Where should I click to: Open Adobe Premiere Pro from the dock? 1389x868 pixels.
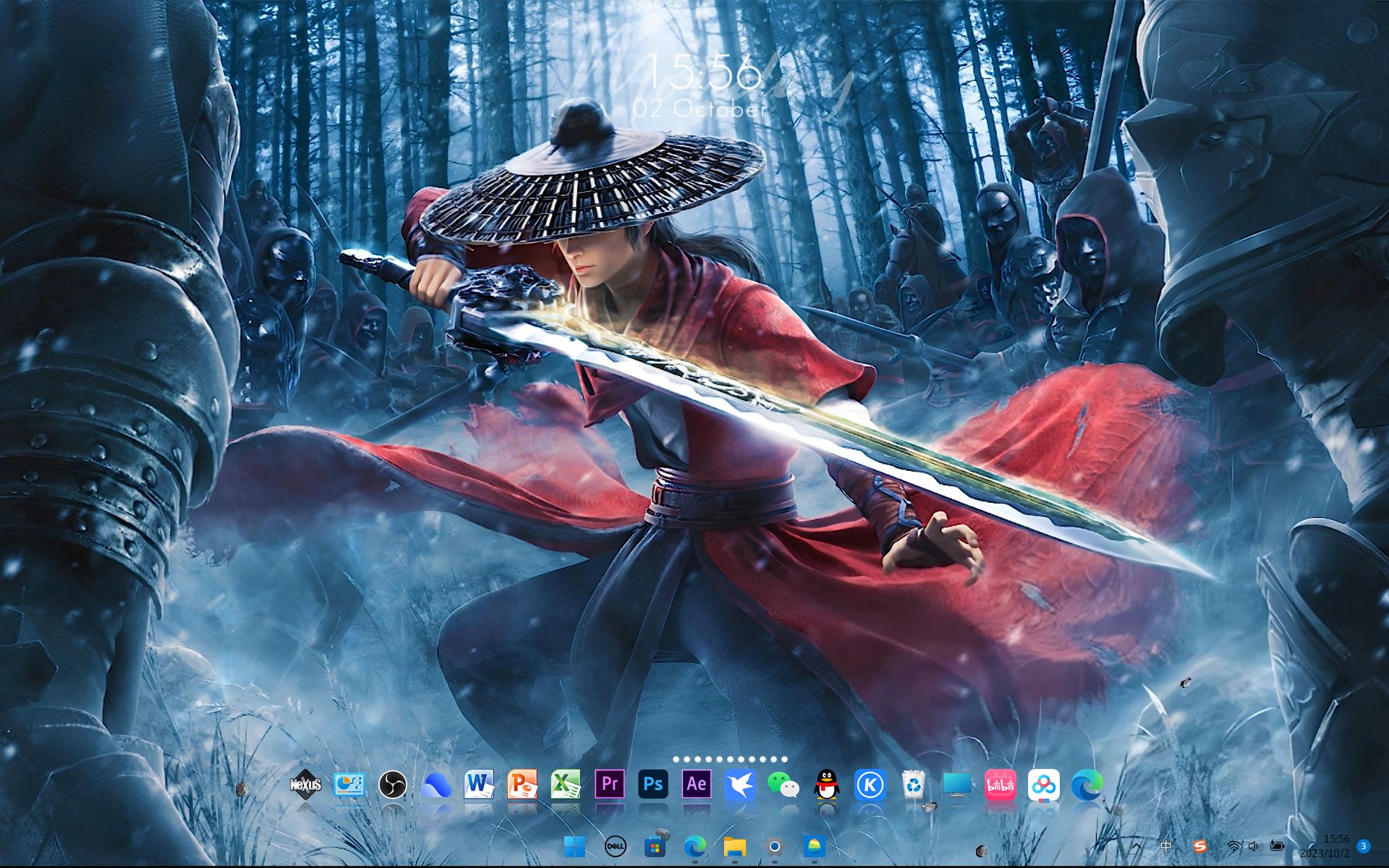click(609, 784)
